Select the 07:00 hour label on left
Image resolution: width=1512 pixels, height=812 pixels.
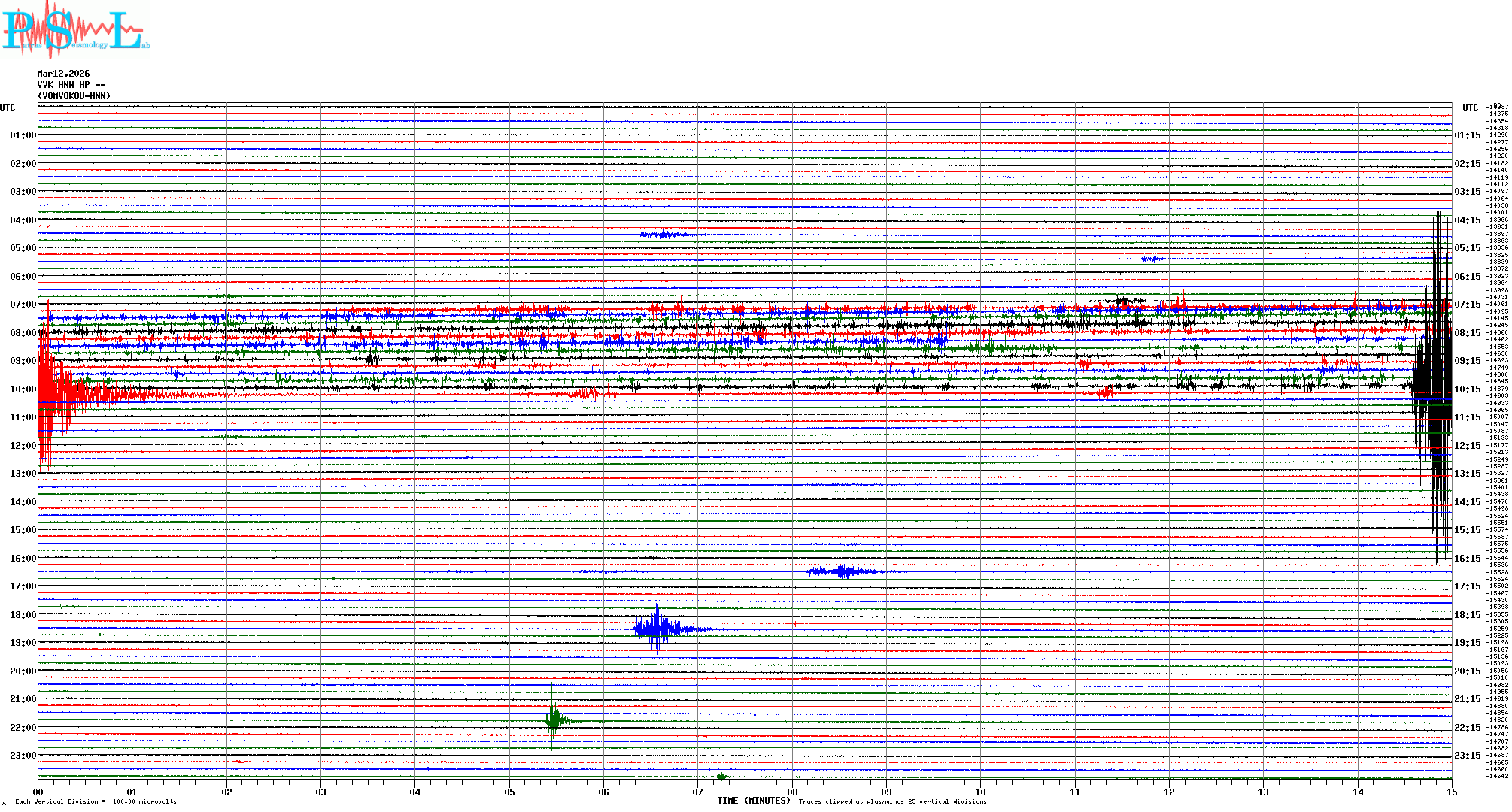click(23, 304)
